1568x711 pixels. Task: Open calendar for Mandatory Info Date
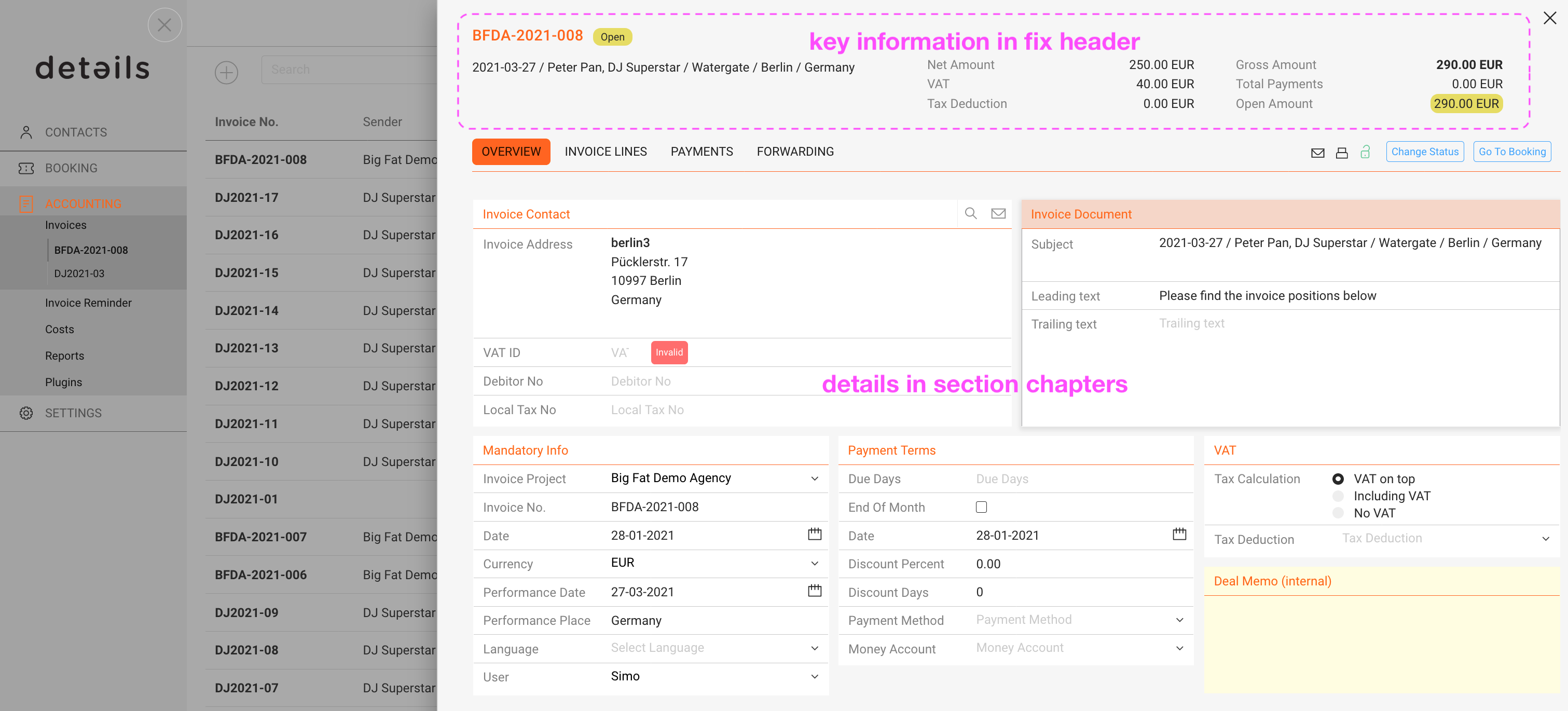click(815, 535)
